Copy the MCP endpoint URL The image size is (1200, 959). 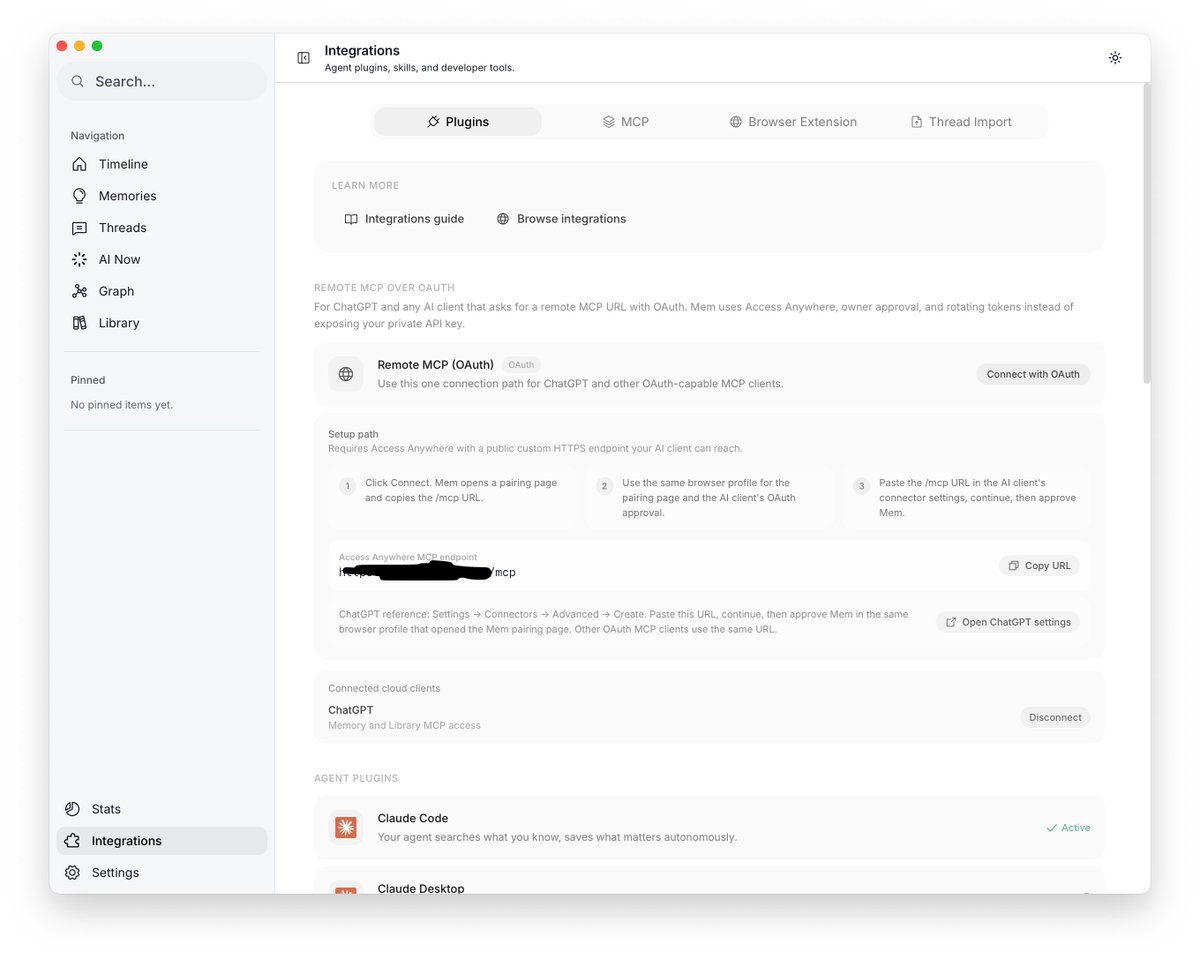[x=1039, y=565]
